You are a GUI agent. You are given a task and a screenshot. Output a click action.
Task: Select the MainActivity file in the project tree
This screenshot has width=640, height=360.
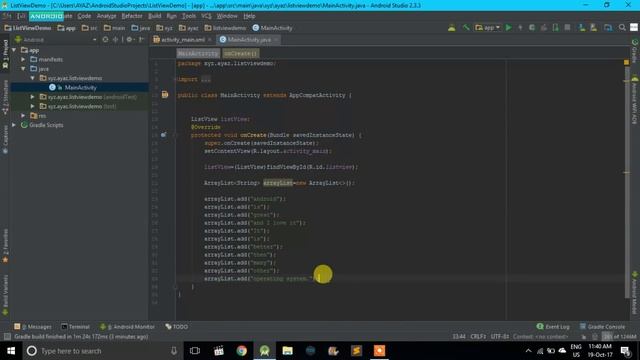coord(80,87)
